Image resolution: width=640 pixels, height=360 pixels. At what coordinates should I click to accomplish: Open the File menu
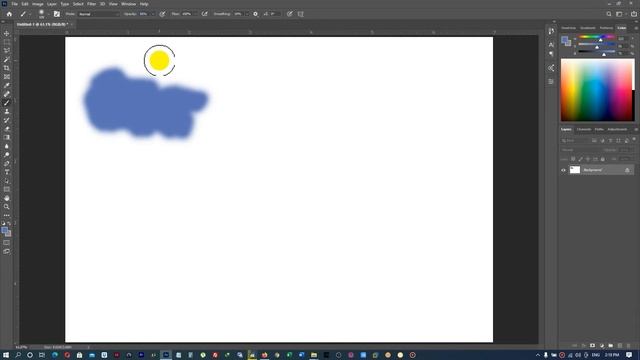(x=14, y=4)
